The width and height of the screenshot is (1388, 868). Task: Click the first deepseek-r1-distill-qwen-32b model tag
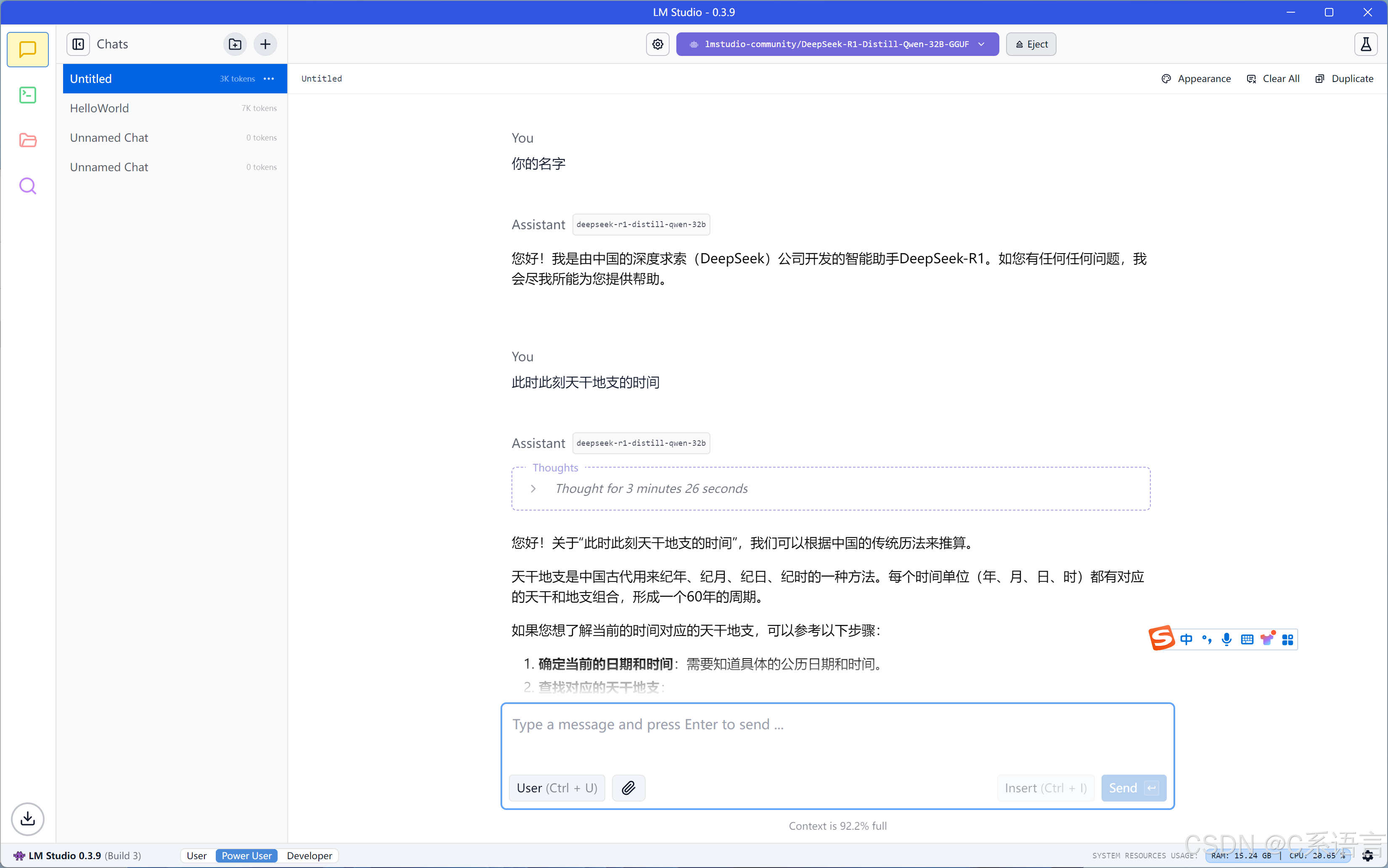click(641, 225)
